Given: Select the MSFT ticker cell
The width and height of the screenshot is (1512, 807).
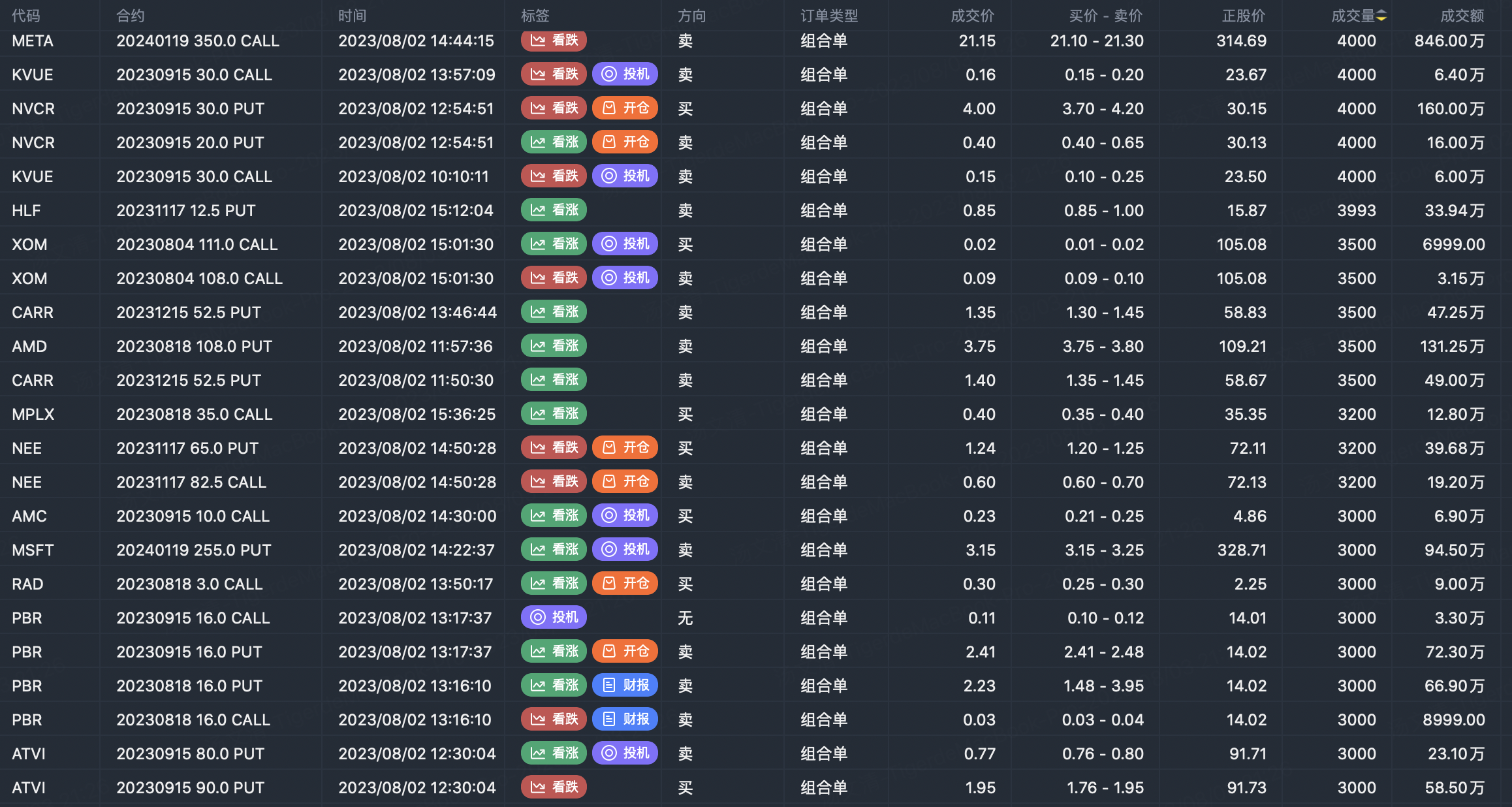Looking at the screenshot, I should tap(33, 550).
